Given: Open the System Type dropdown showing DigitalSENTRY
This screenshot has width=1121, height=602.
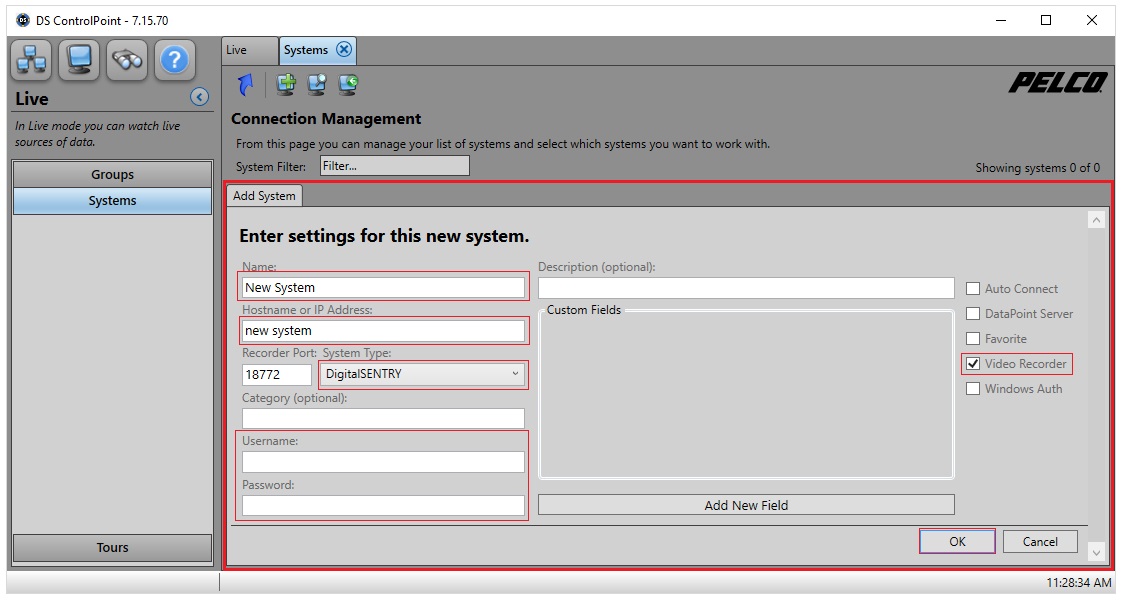Looking at the screenshot, I should coord(422,374).
